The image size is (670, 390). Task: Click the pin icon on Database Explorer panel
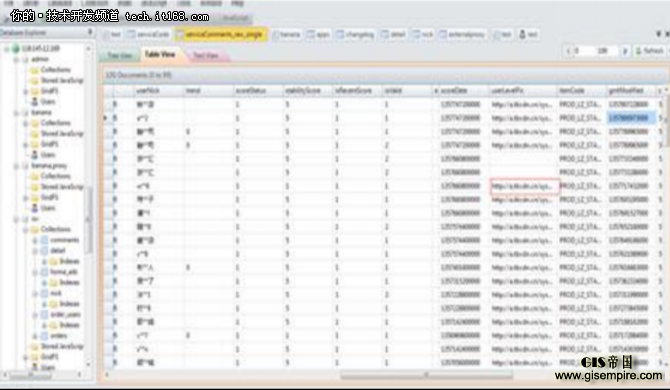click(x=90, y=32)
